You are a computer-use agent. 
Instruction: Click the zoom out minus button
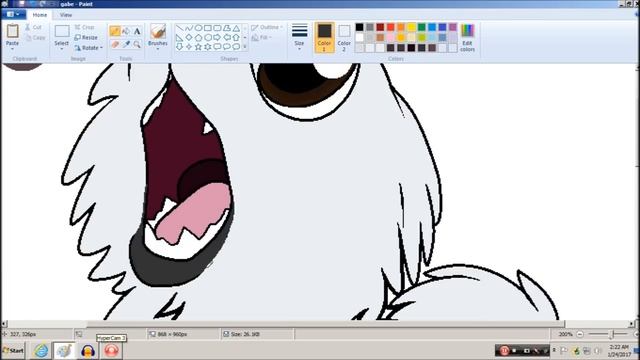(580, 334)
